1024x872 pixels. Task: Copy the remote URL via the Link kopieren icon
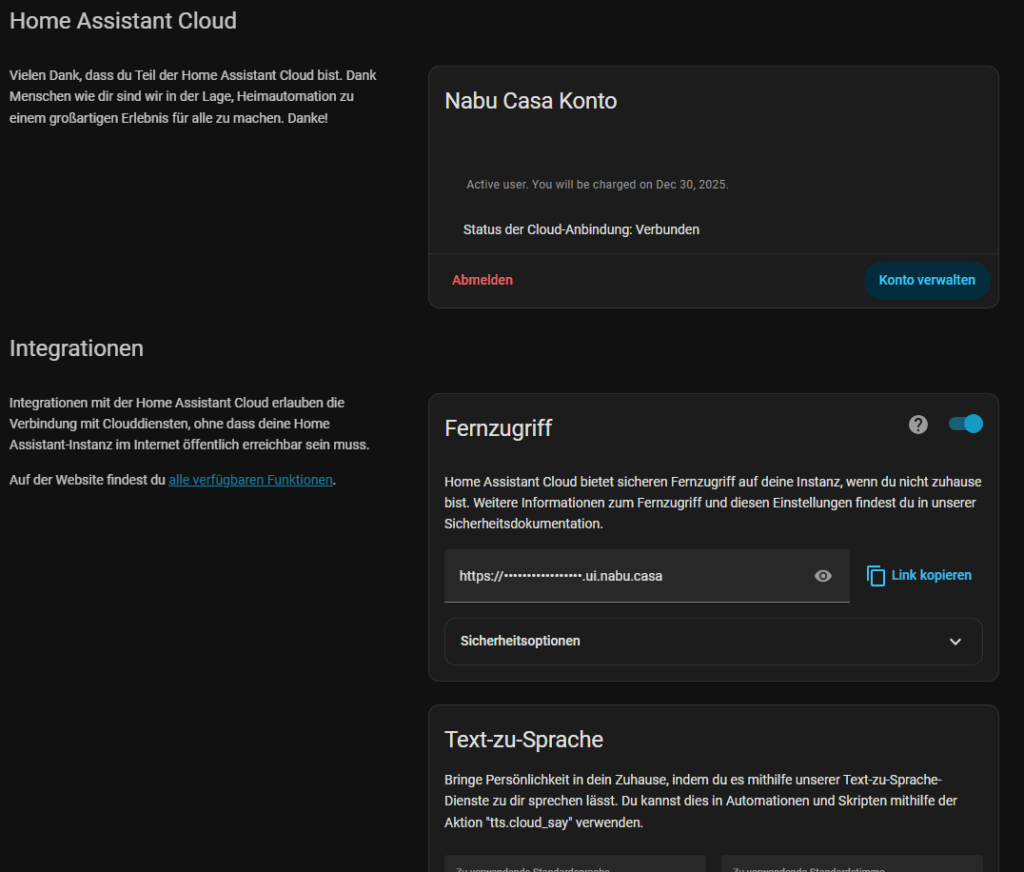click(x=876, y=575)
